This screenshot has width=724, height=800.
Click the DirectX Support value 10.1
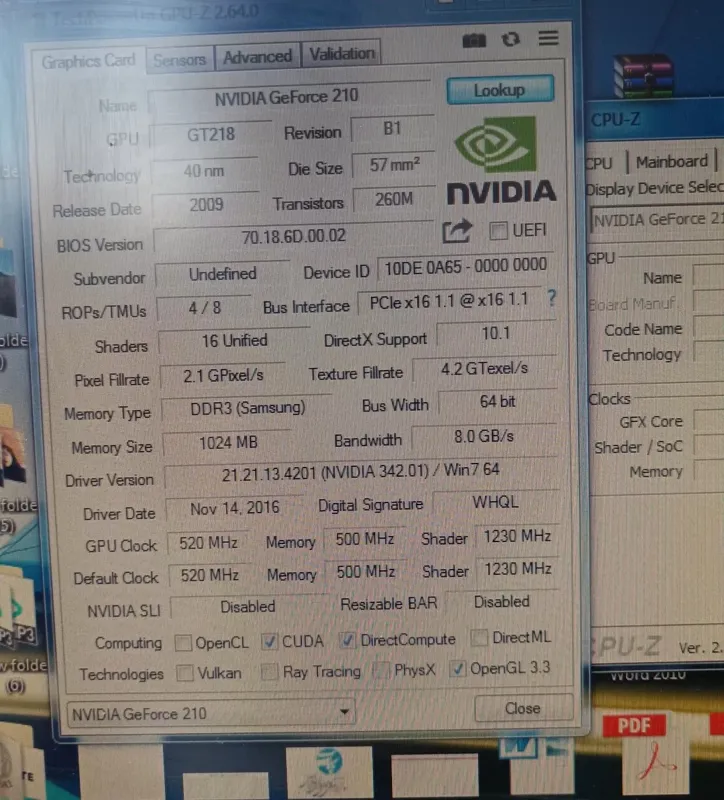coord(496,333)
